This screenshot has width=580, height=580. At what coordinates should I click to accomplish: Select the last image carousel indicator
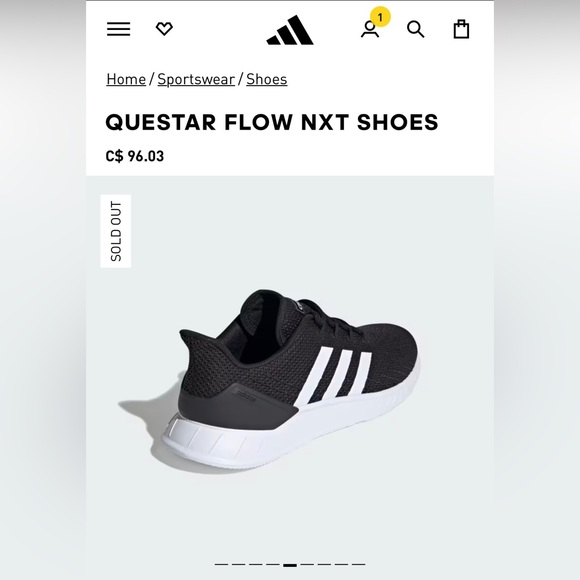click(x=358, y=564)
